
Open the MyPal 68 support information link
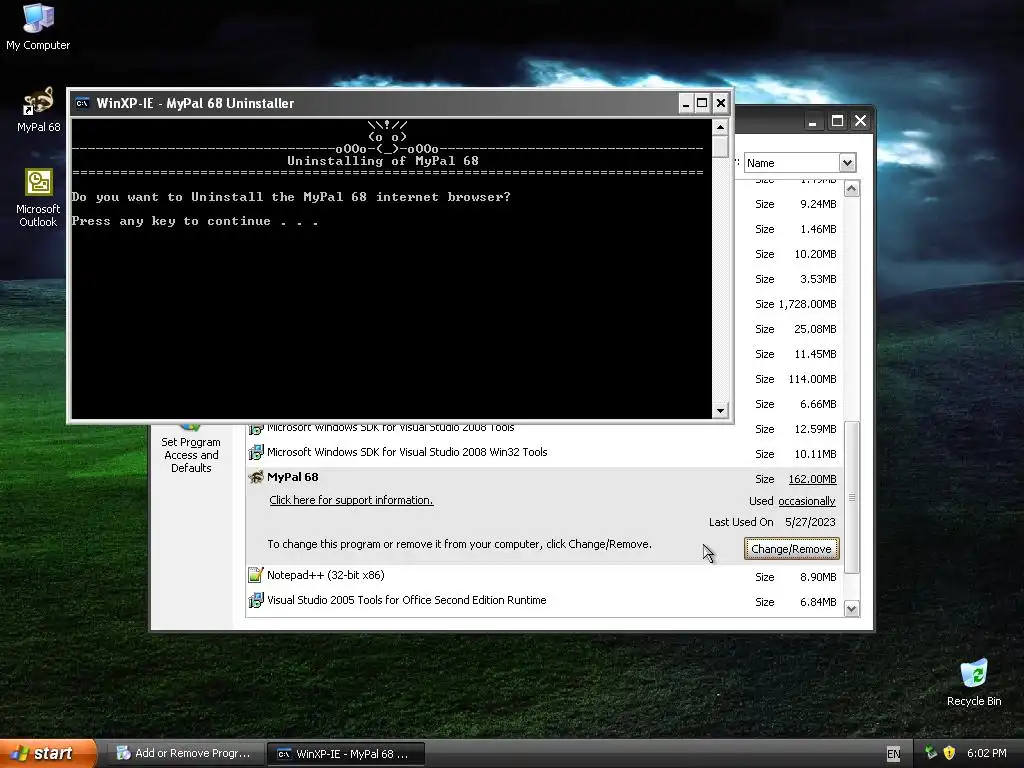pyautogui.click(x=351, y=500)
